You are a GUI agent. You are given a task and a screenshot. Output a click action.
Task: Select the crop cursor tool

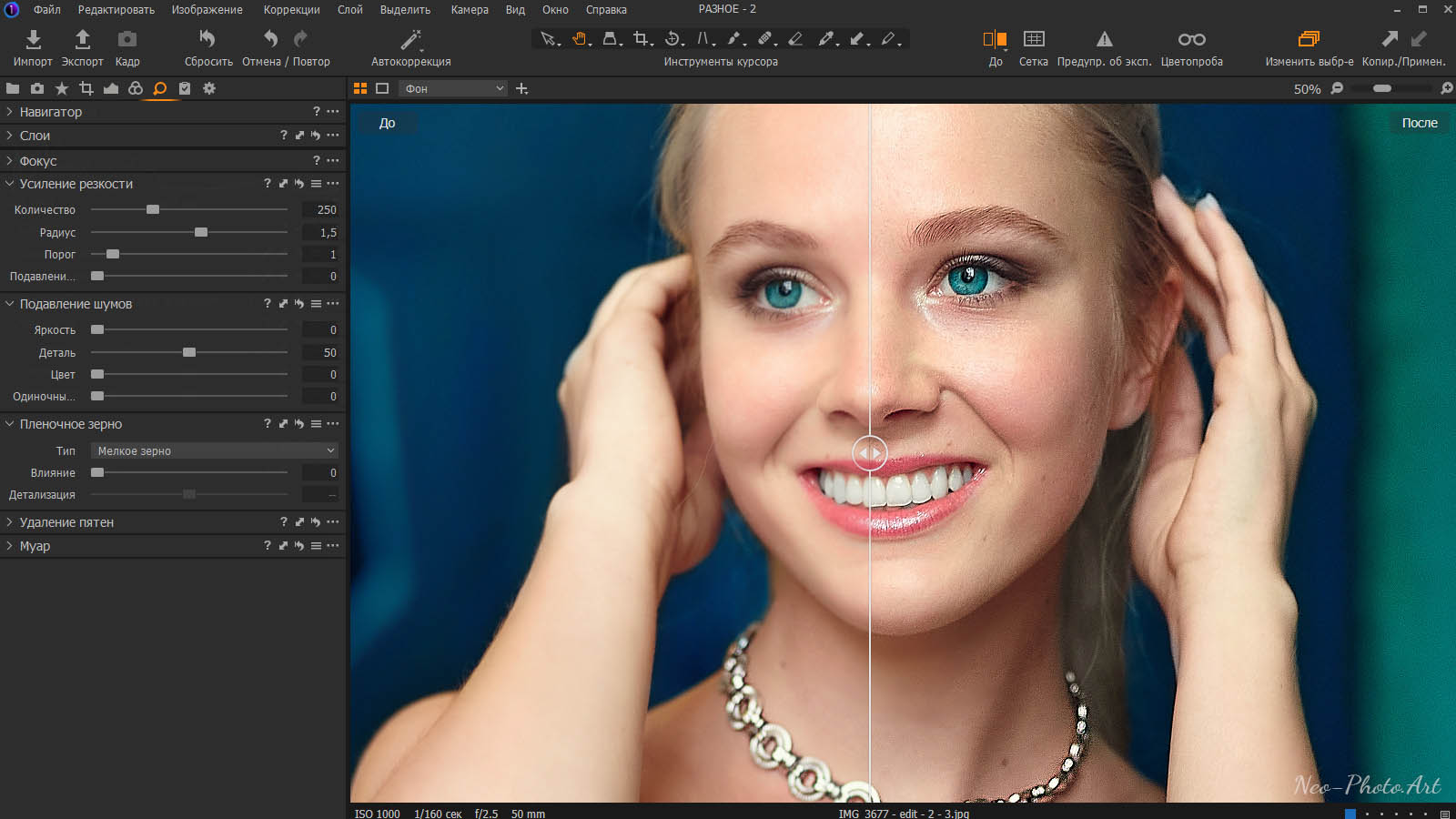[642, 38]
